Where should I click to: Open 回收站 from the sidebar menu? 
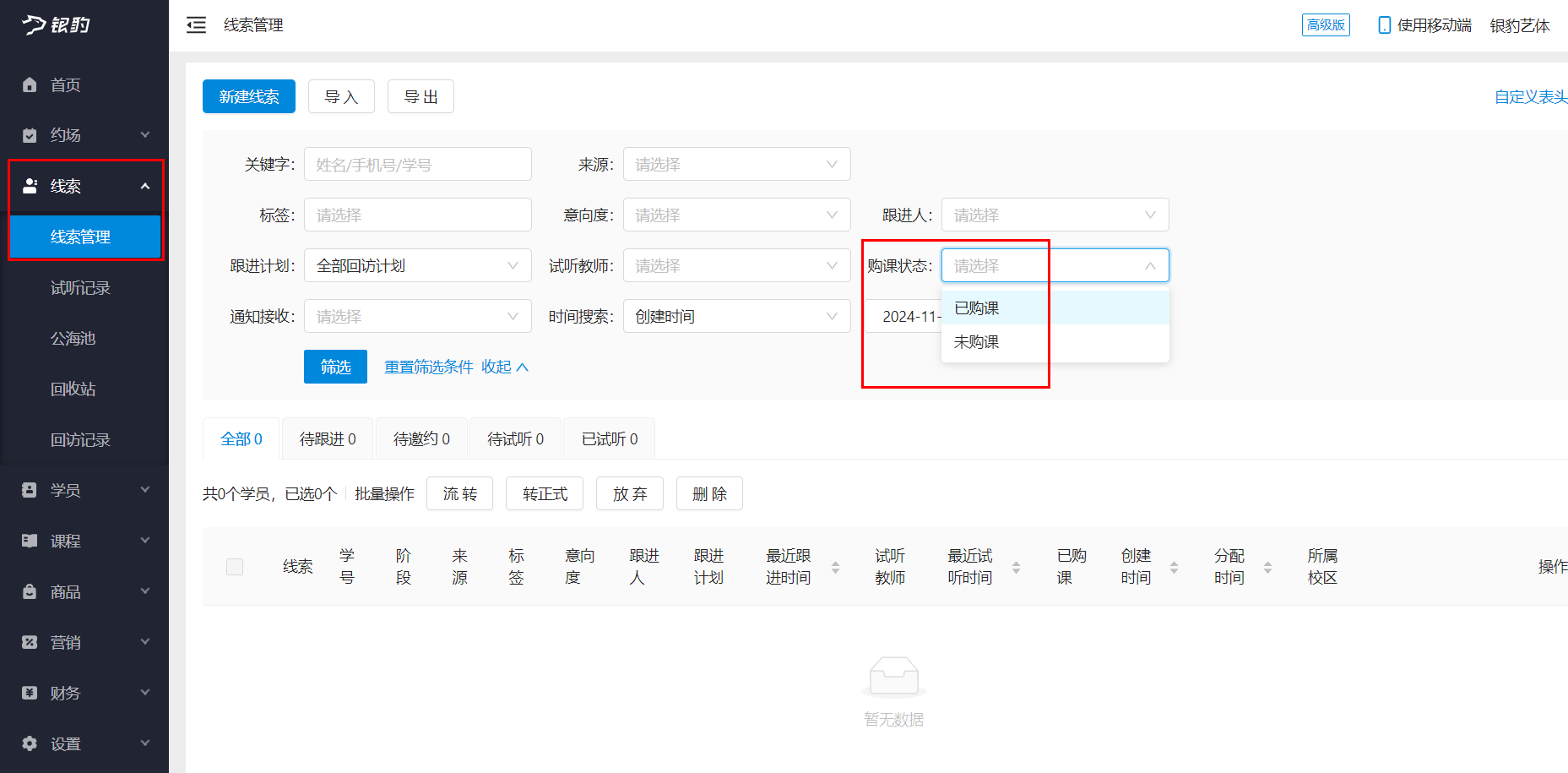[x=74, y=389]
